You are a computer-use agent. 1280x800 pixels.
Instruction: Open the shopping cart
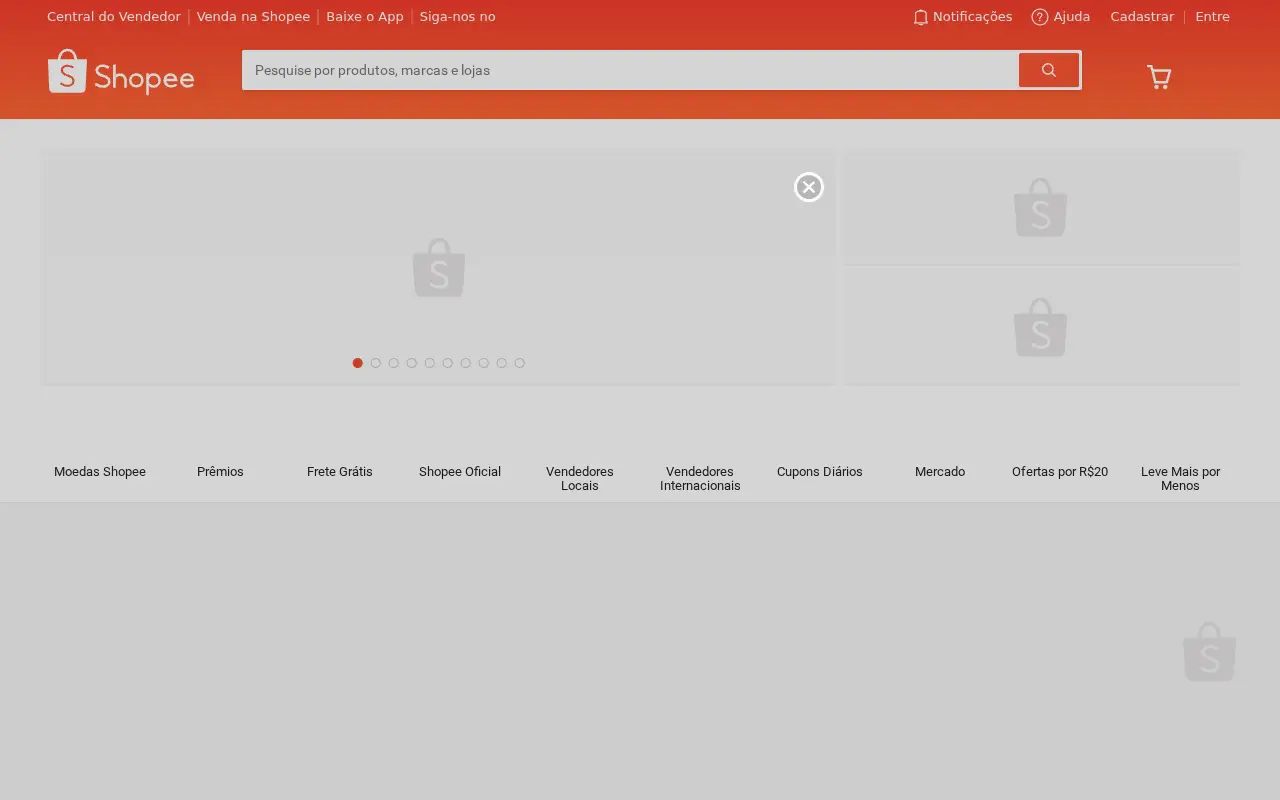pyautogui.click(x=1158, y=77)
